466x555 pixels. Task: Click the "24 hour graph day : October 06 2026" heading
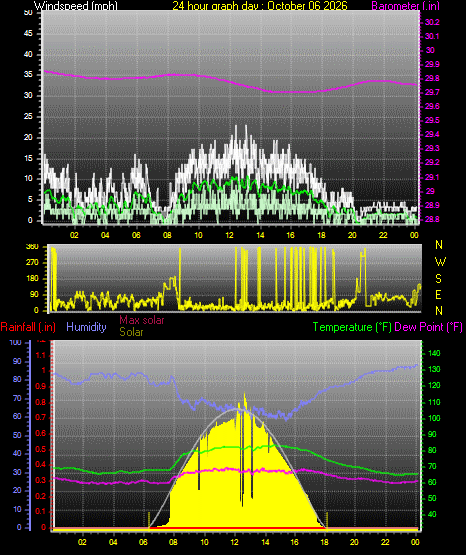(260, 6)
